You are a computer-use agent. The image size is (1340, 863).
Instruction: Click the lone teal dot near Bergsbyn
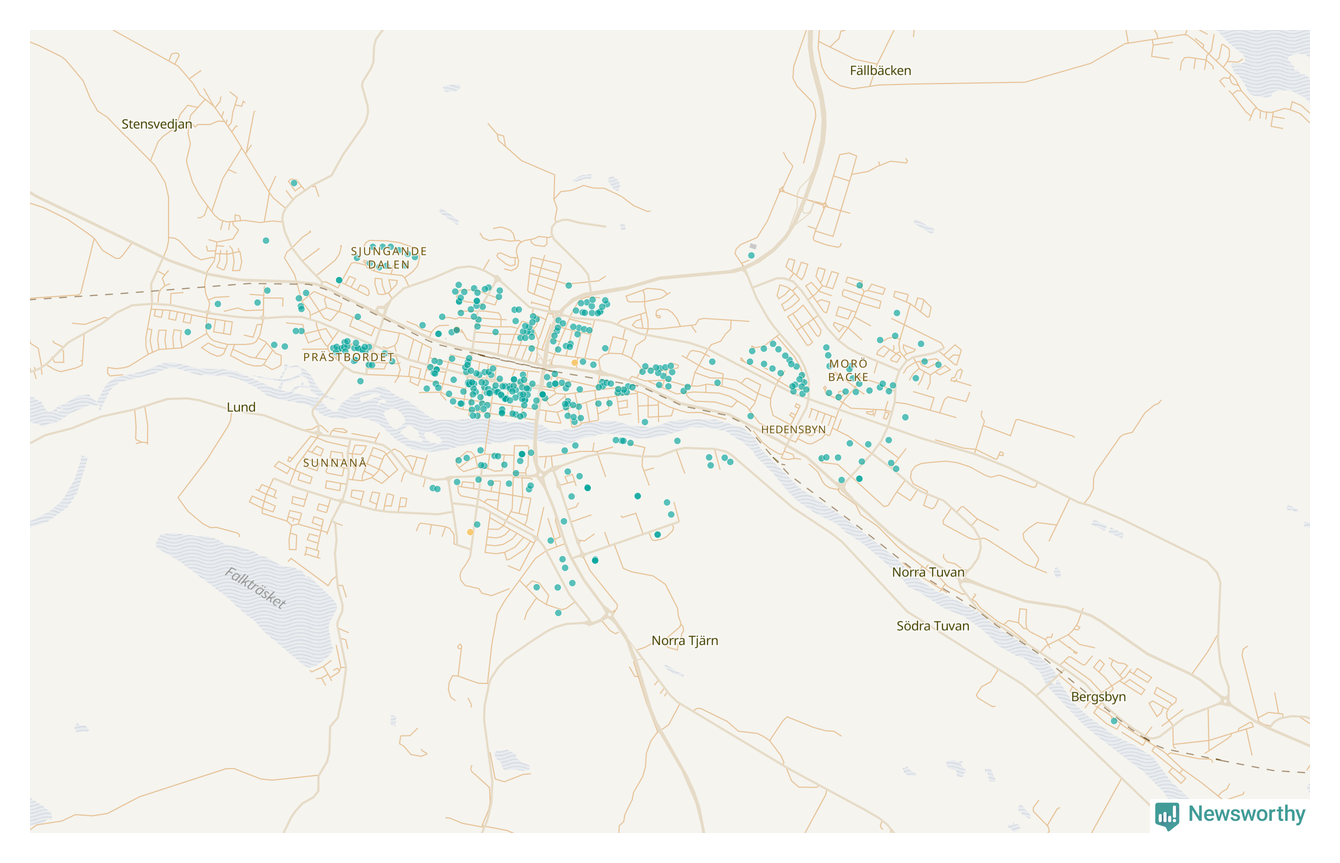[1114, 721]
